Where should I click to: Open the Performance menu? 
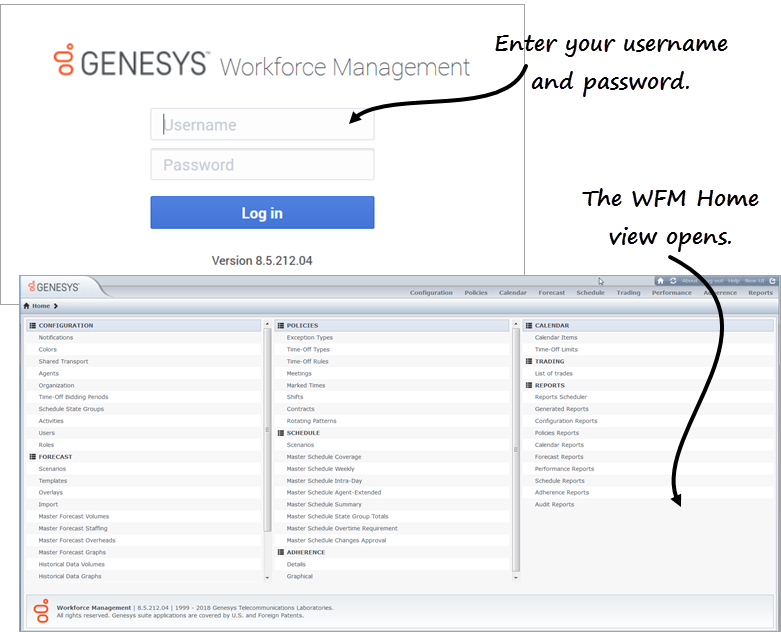(x=671, y=293)
